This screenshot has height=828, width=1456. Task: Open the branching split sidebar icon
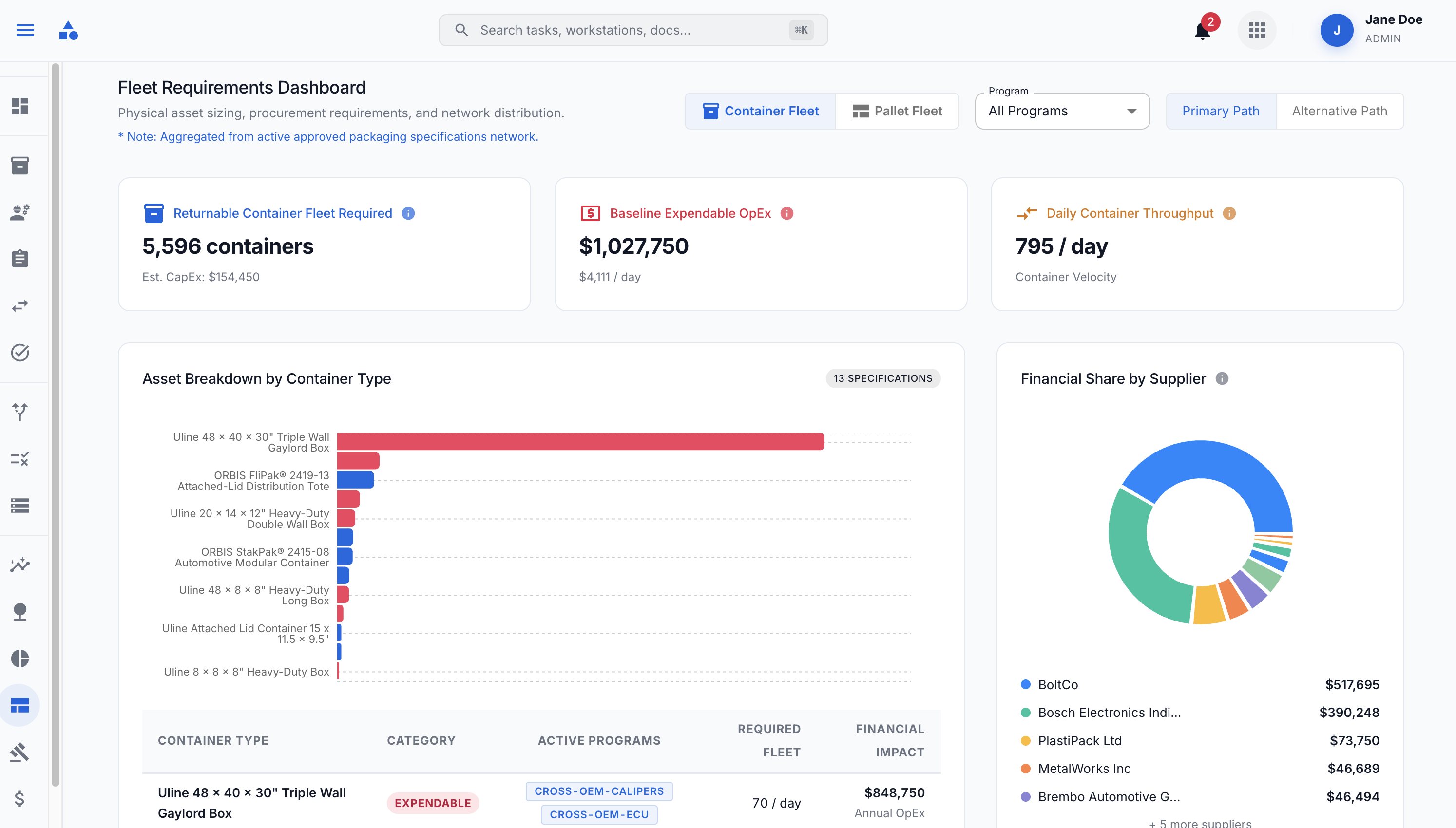point(20,412)
